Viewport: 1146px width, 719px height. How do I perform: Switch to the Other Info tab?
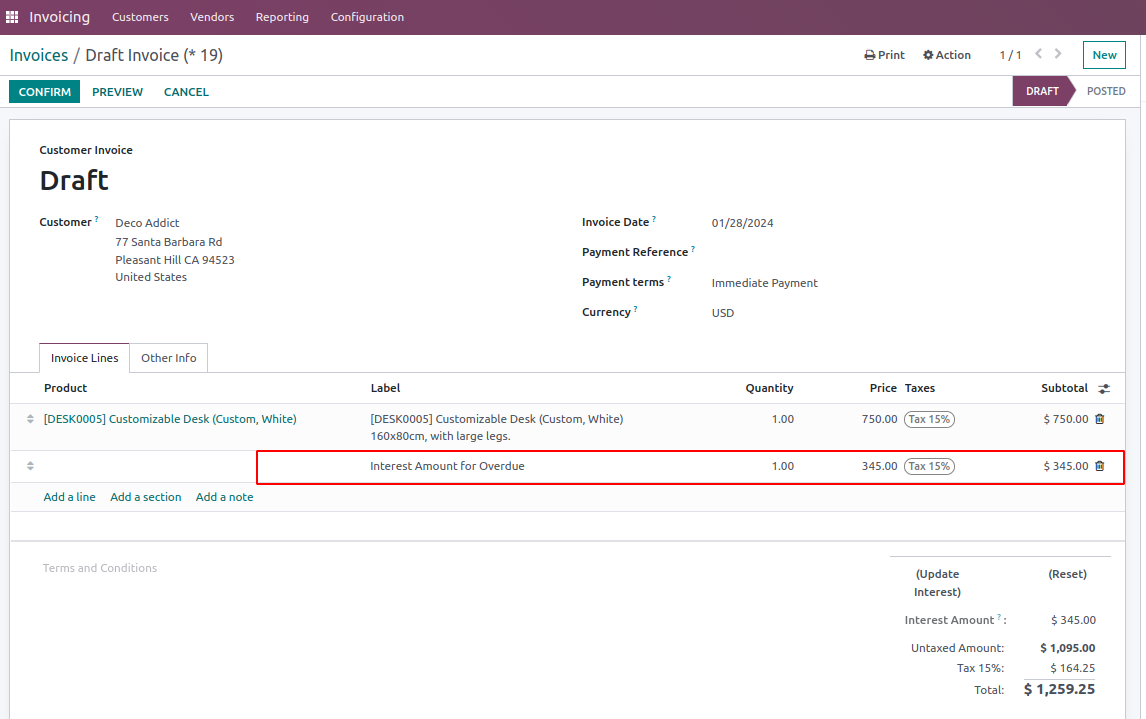pyautogui.click(x=168, y=358)
